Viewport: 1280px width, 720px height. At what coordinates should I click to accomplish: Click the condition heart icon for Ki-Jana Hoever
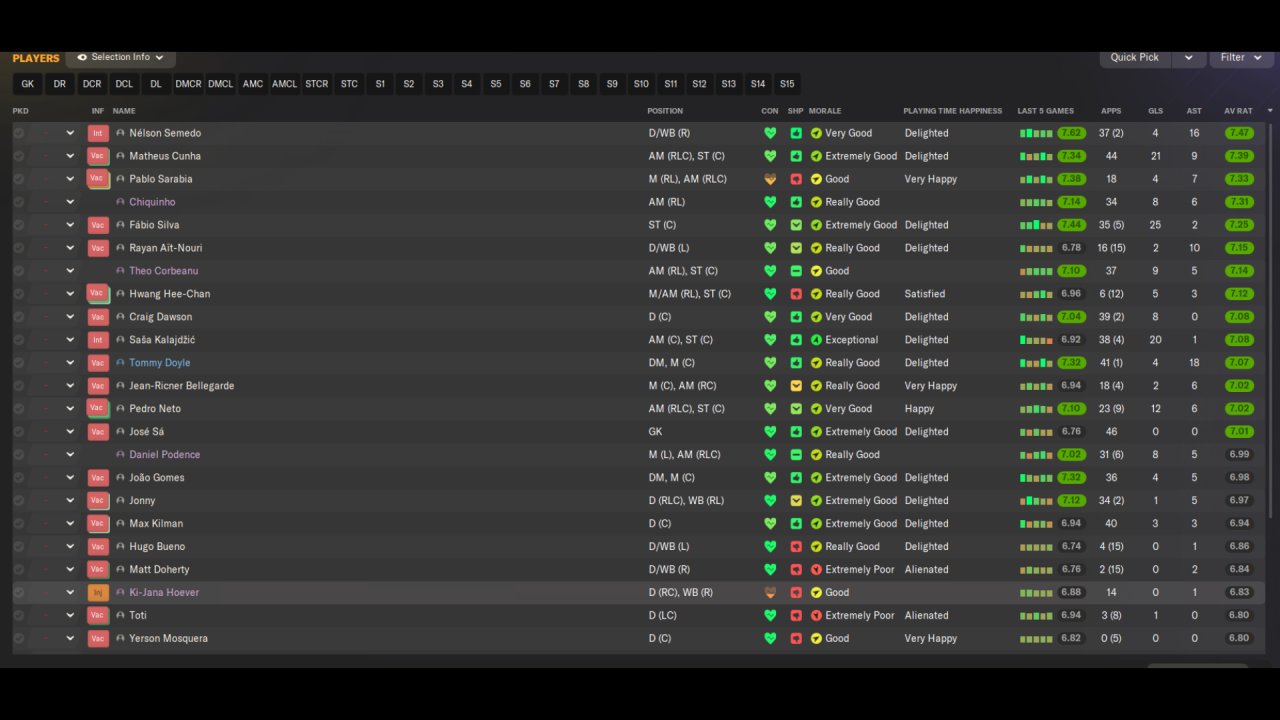pos(770,592)
